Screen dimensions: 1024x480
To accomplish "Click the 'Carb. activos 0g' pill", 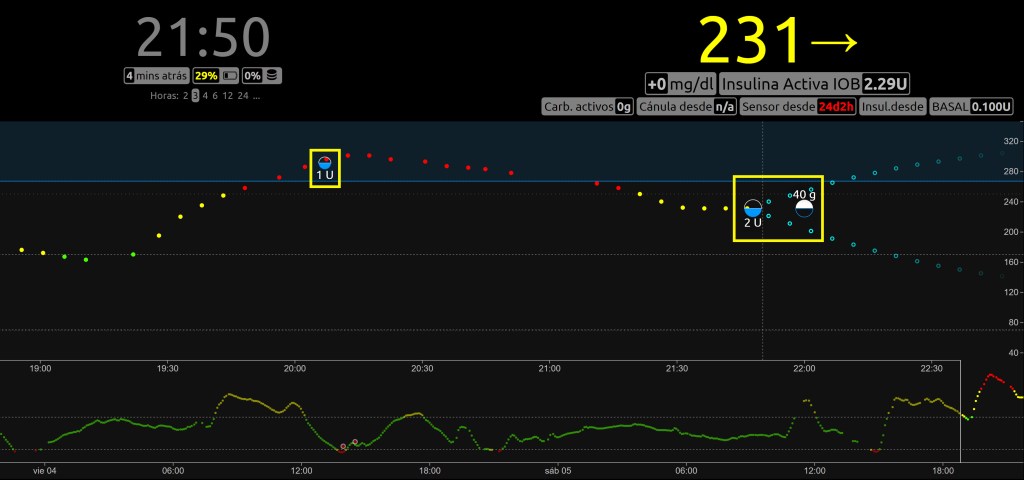I will 588,106.
